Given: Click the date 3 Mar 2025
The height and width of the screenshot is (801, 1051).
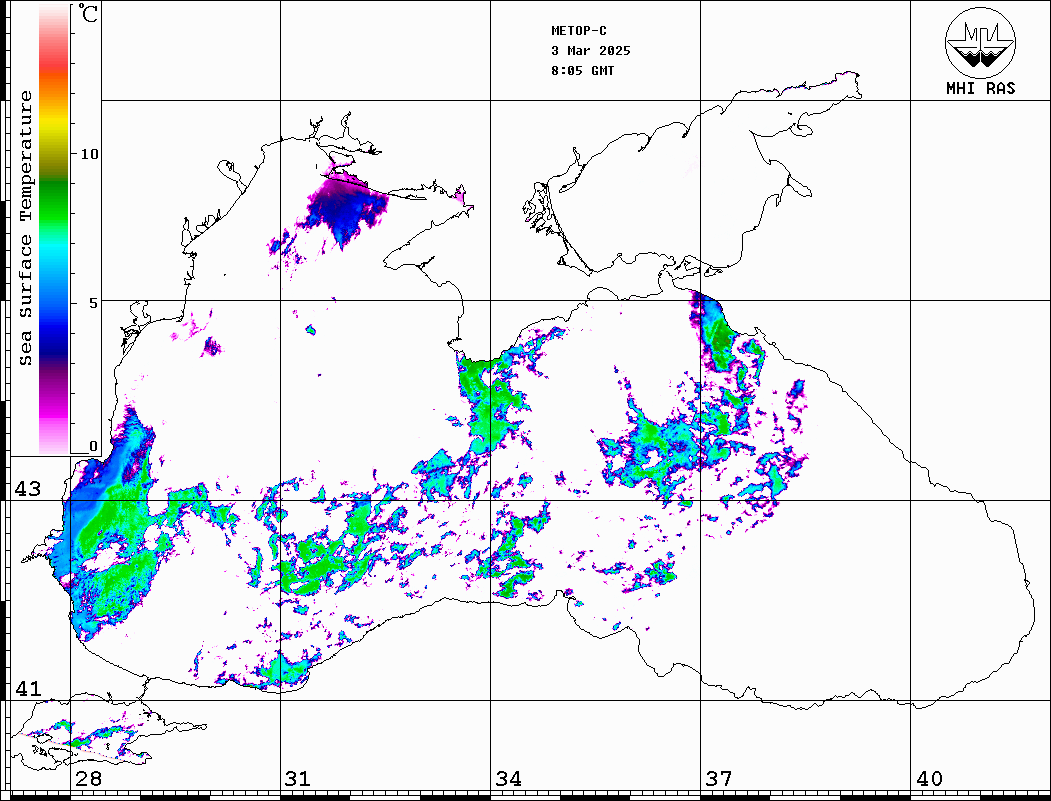Looking at the screenshot, I should point(591,51).
